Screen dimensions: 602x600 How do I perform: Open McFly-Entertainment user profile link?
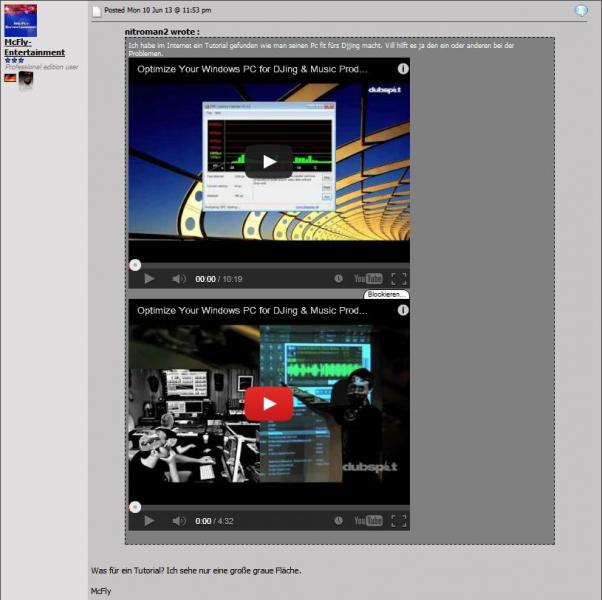[34, 47]
